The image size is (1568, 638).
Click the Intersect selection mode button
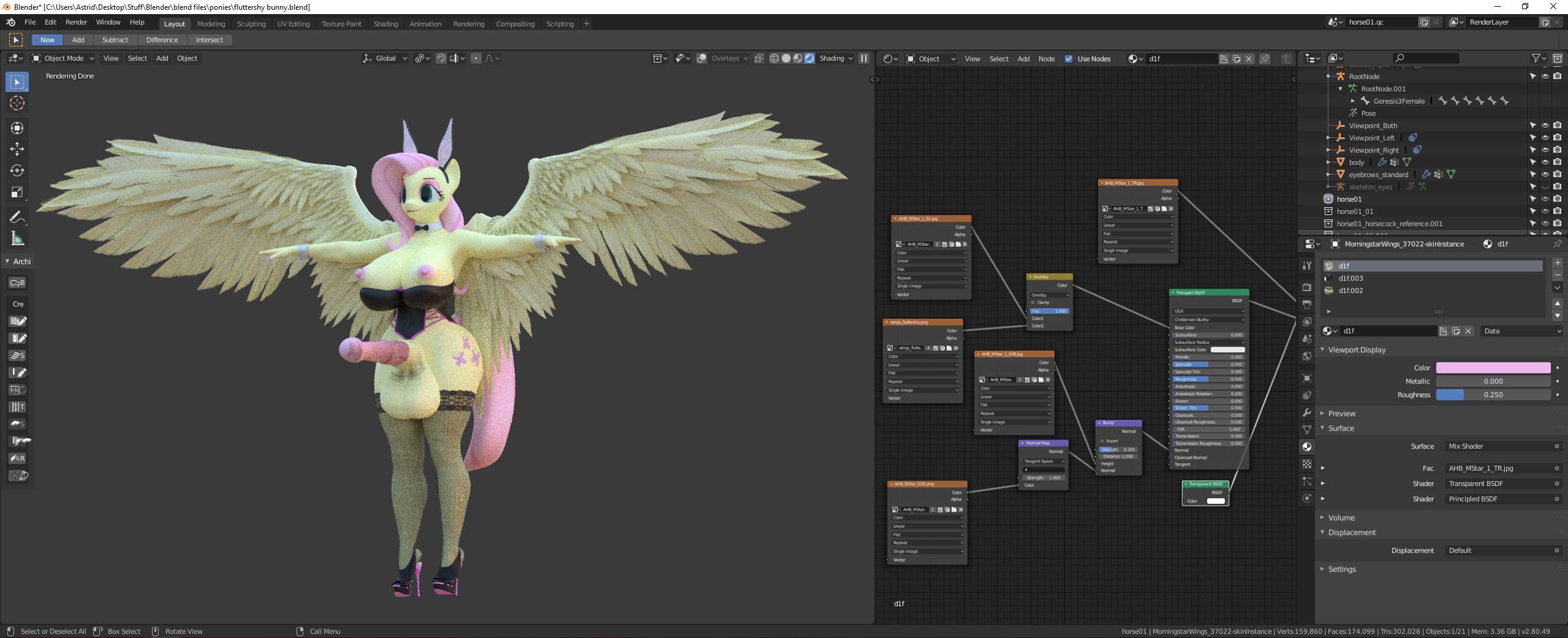209,40
